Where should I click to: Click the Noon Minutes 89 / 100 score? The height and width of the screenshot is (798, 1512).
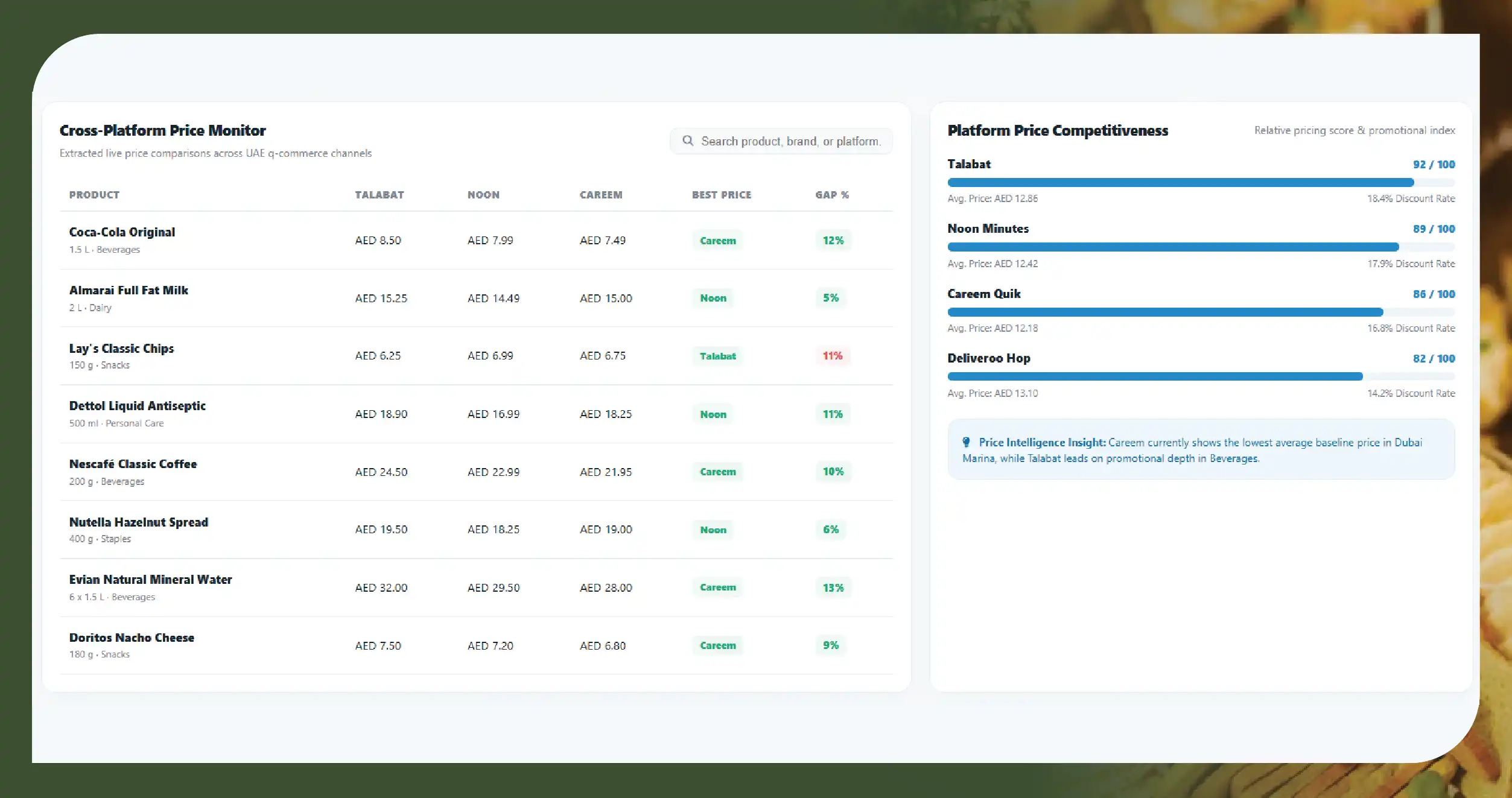[1434, 229]
